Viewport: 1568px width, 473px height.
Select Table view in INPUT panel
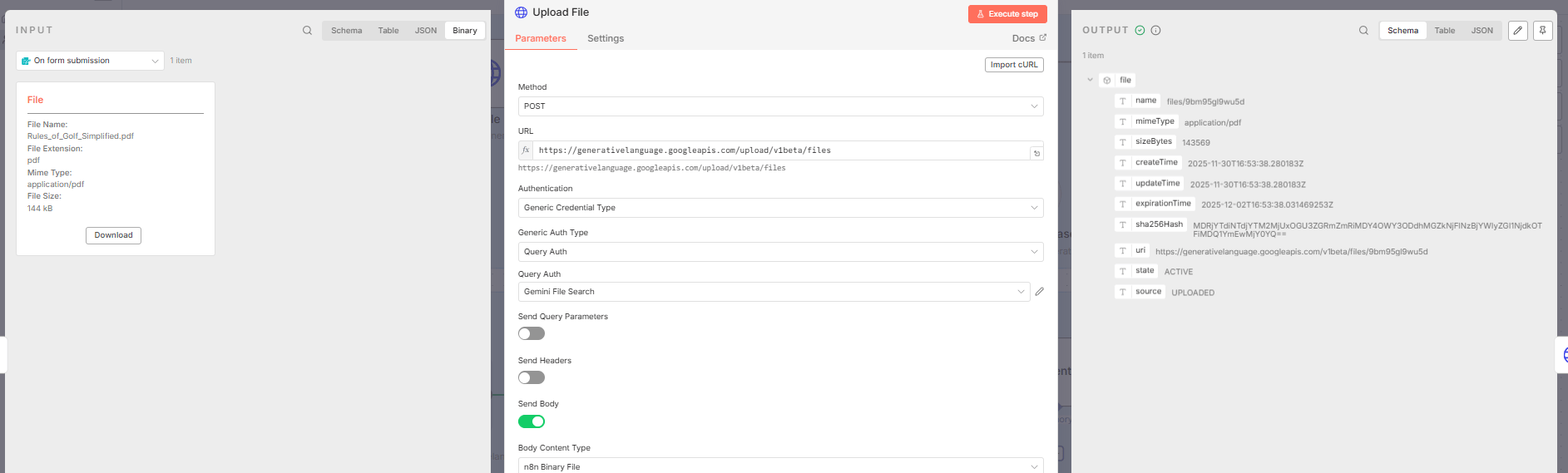coord(388,31)
